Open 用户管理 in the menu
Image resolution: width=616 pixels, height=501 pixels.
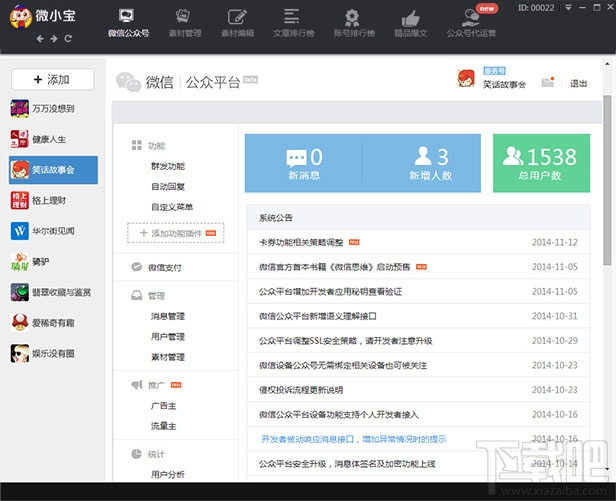click(168, 337)
